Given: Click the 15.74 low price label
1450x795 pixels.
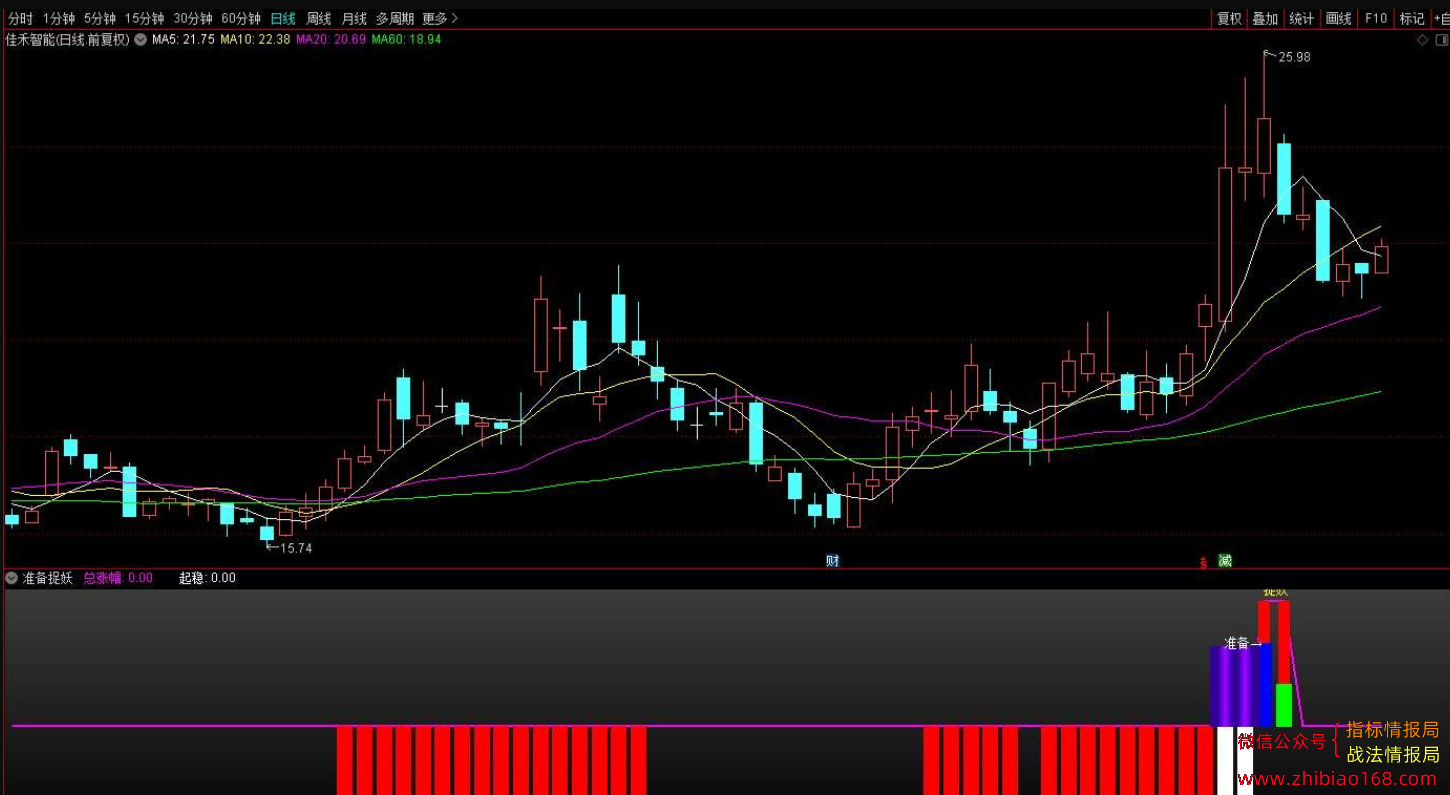Looking at the screenshot, I should [x=296, y=548].
